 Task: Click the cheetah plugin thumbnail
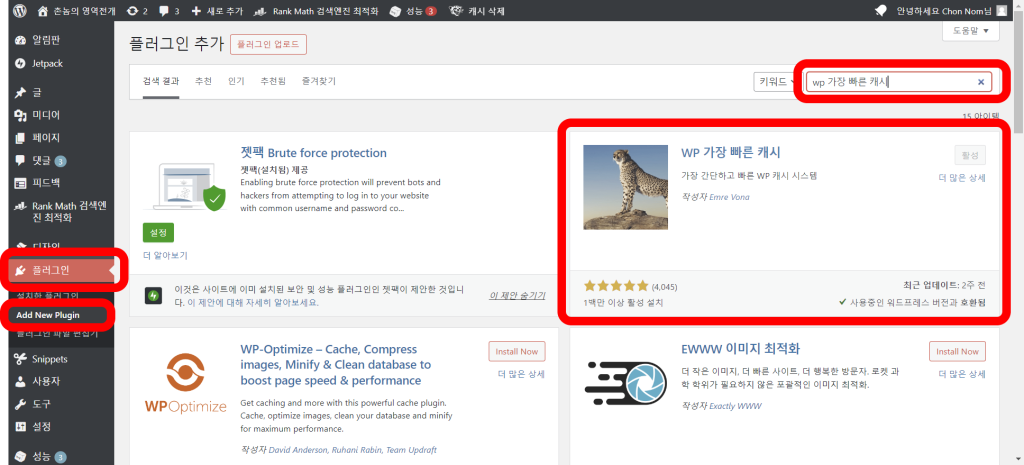[x=626, y=187]
